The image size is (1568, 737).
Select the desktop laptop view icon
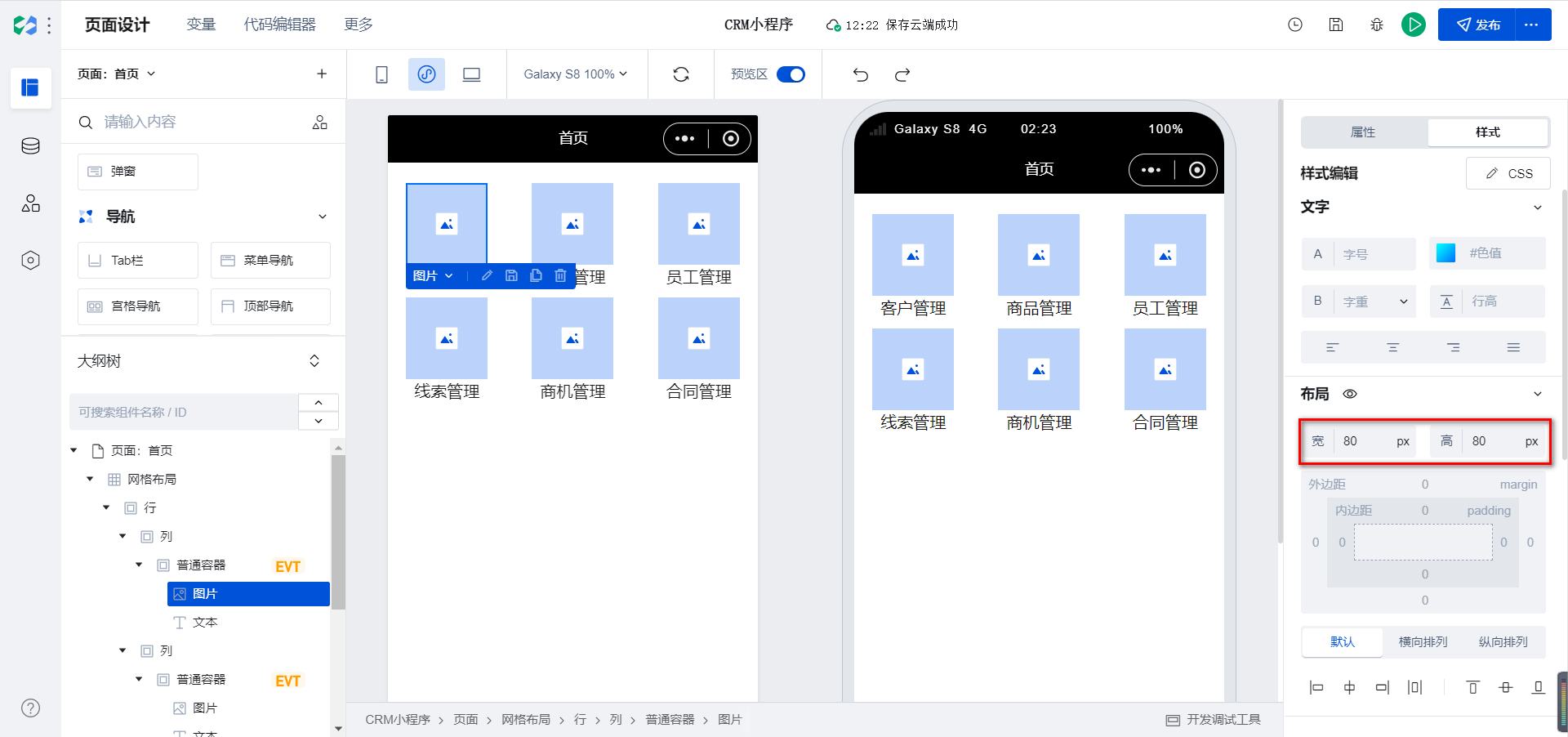point(471,74)
